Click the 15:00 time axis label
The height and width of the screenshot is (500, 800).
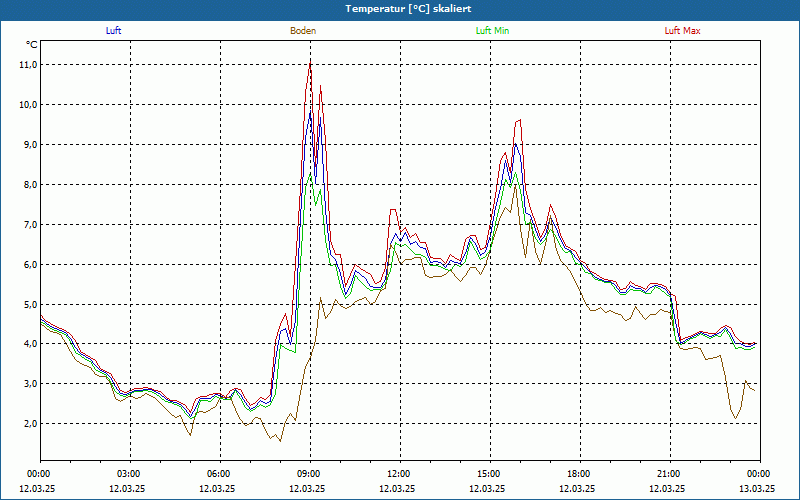(490, 474)
